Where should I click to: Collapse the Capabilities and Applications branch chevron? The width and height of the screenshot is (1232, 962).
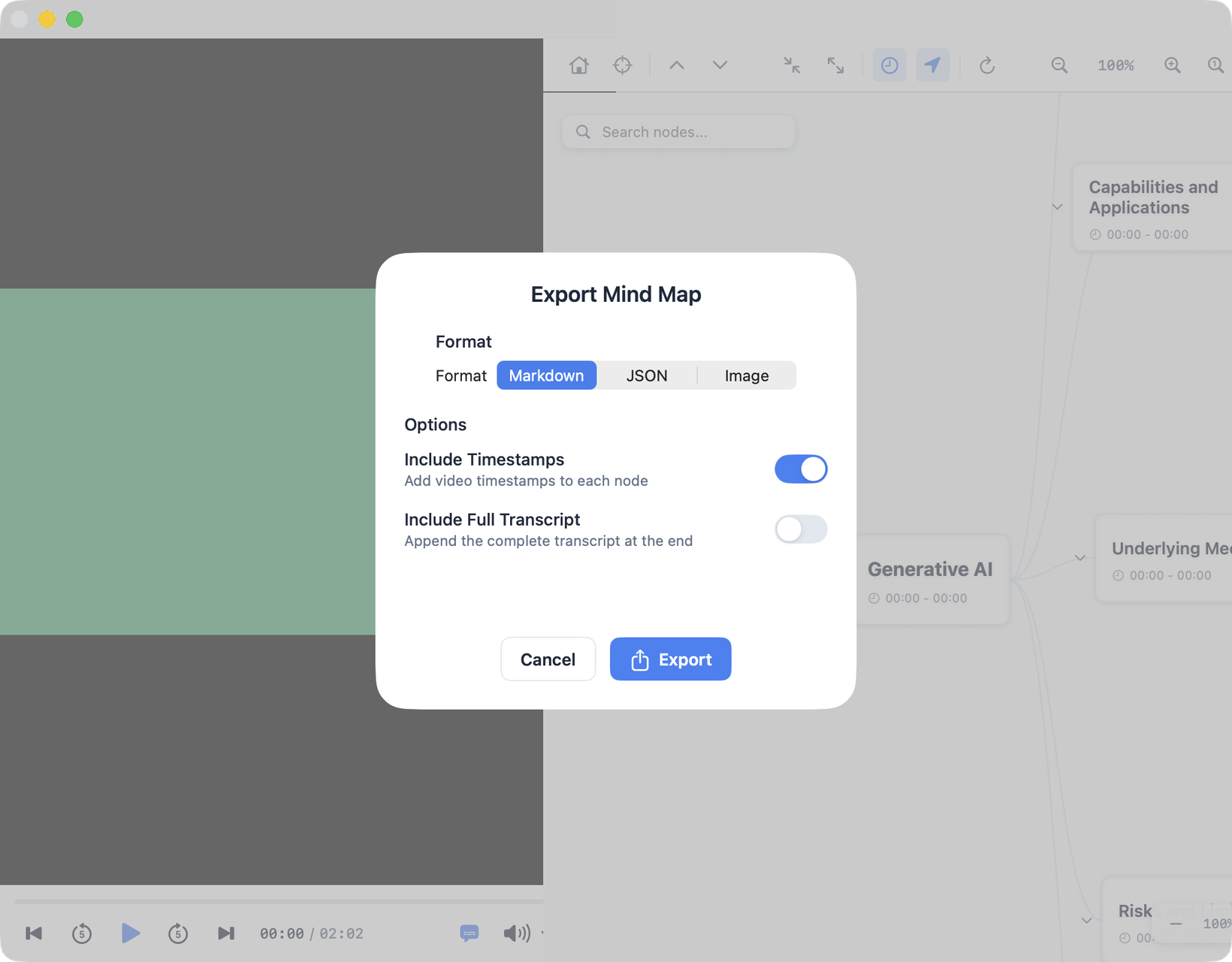coord(1057,207)
